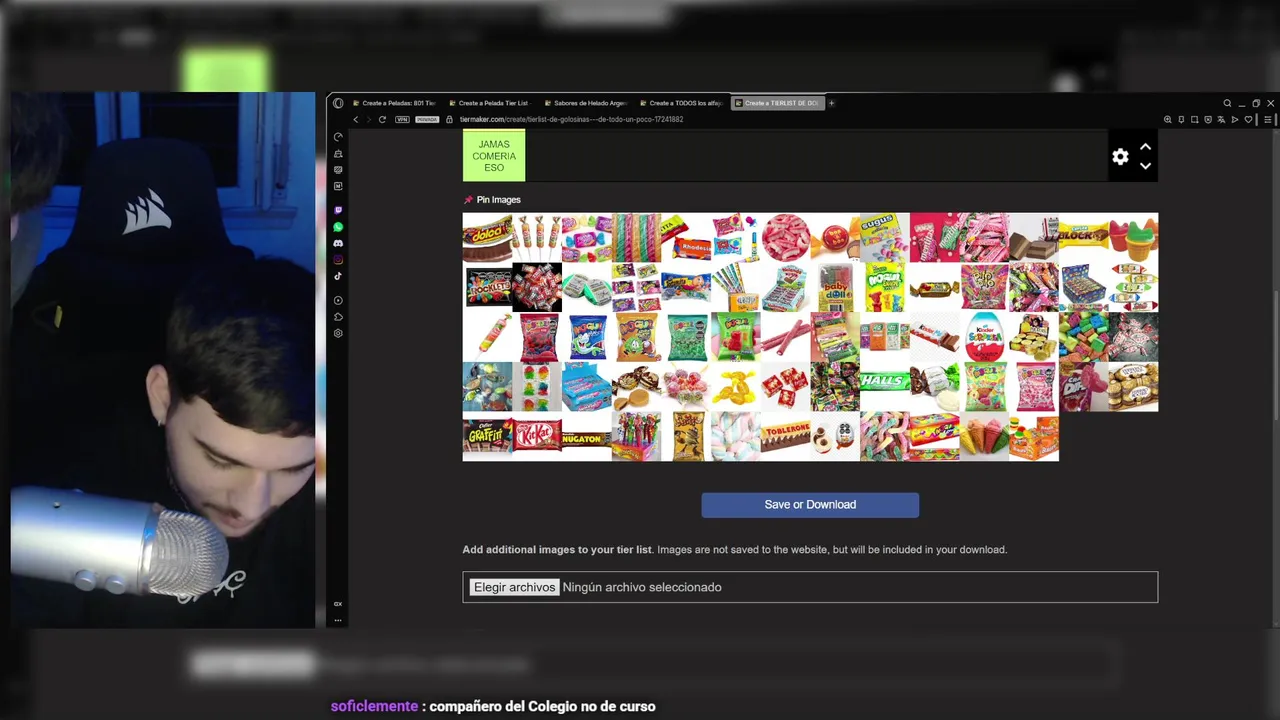The image size is (1280, 720).
Task: Open WhatsApp in the browser sidebar
Action: pos(338,227)
